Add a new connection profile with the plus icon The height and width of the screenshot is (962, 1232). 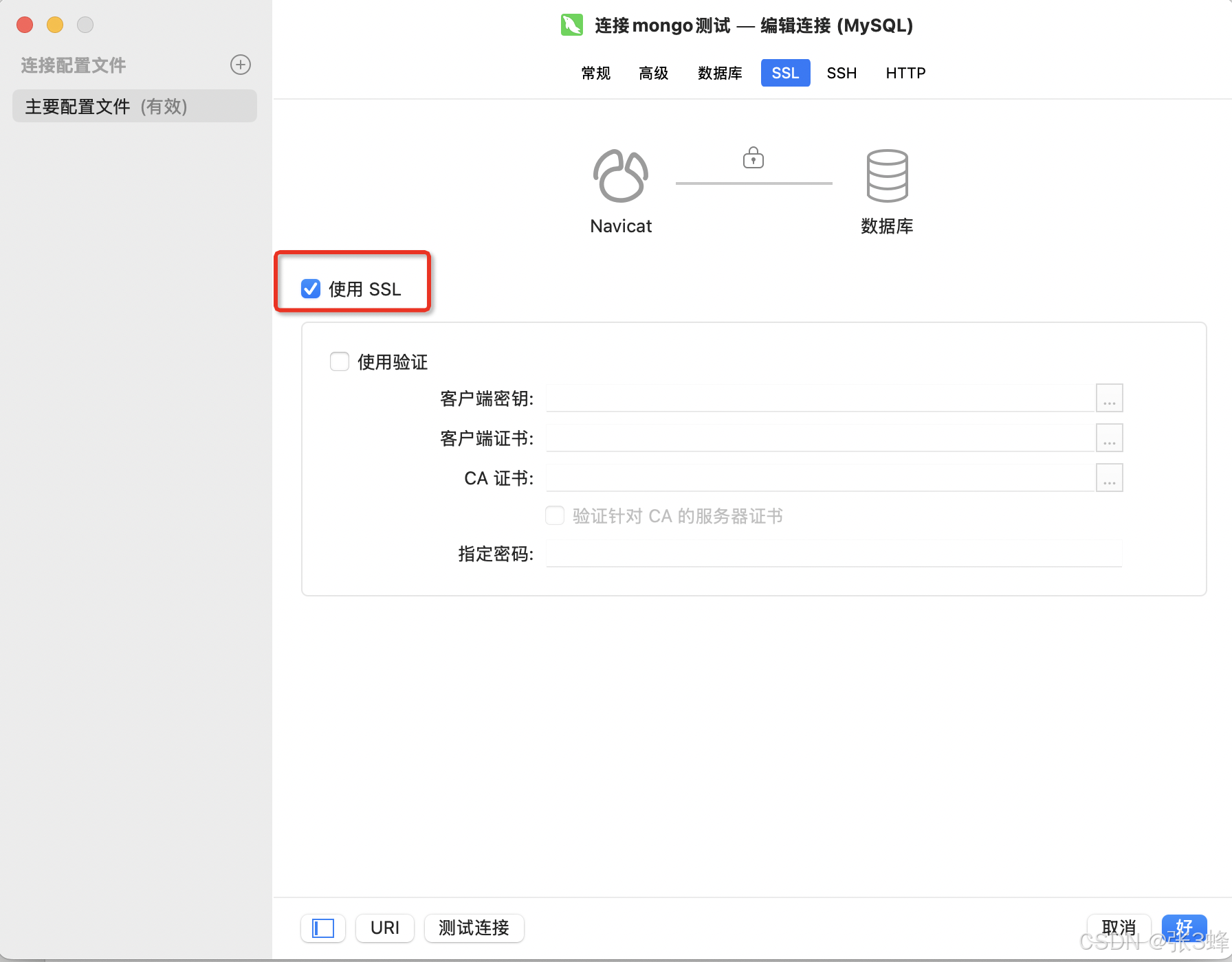pyautogui.click(x=240, y=65)
